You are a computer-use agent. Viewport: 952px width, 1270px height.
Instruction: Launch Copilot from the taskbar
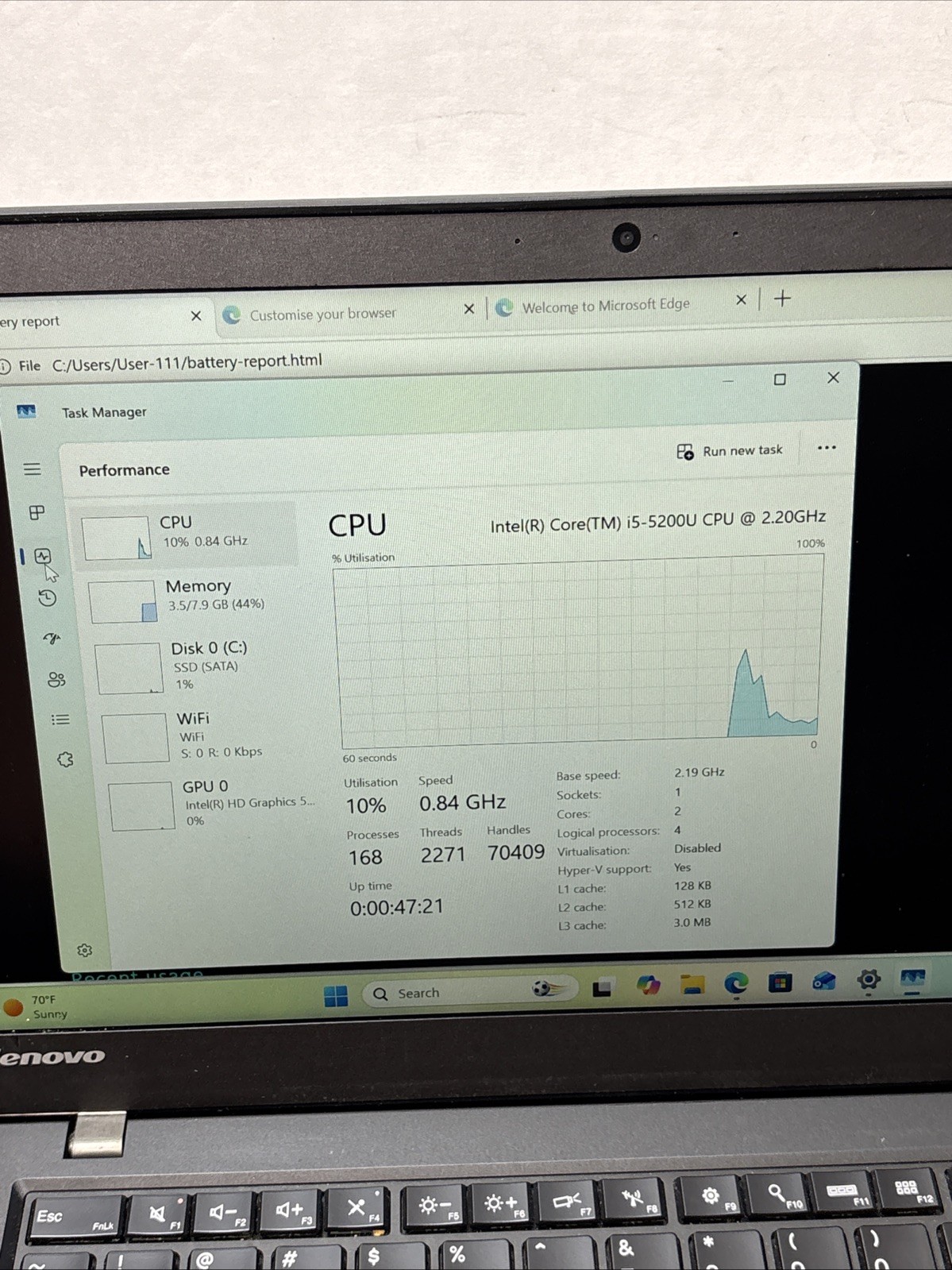click(x=648, y=986)
